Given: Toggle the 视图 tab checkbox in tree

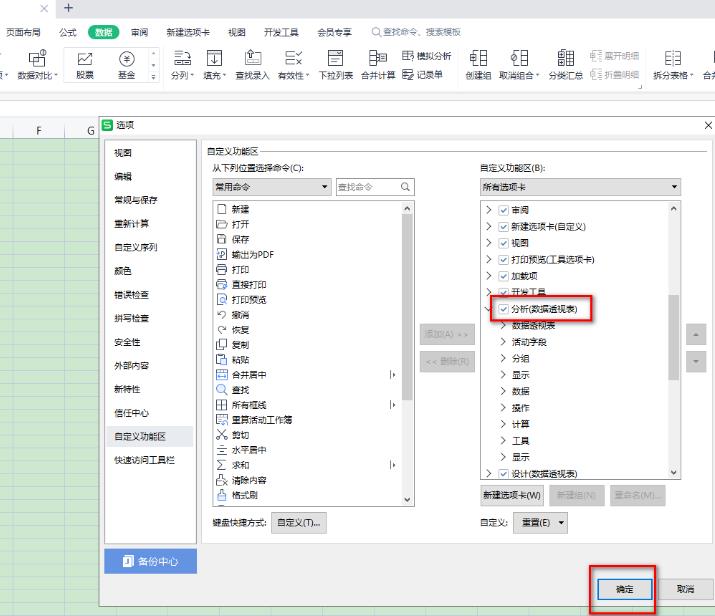Looking at the screenshot, I should tap(503, 243).
